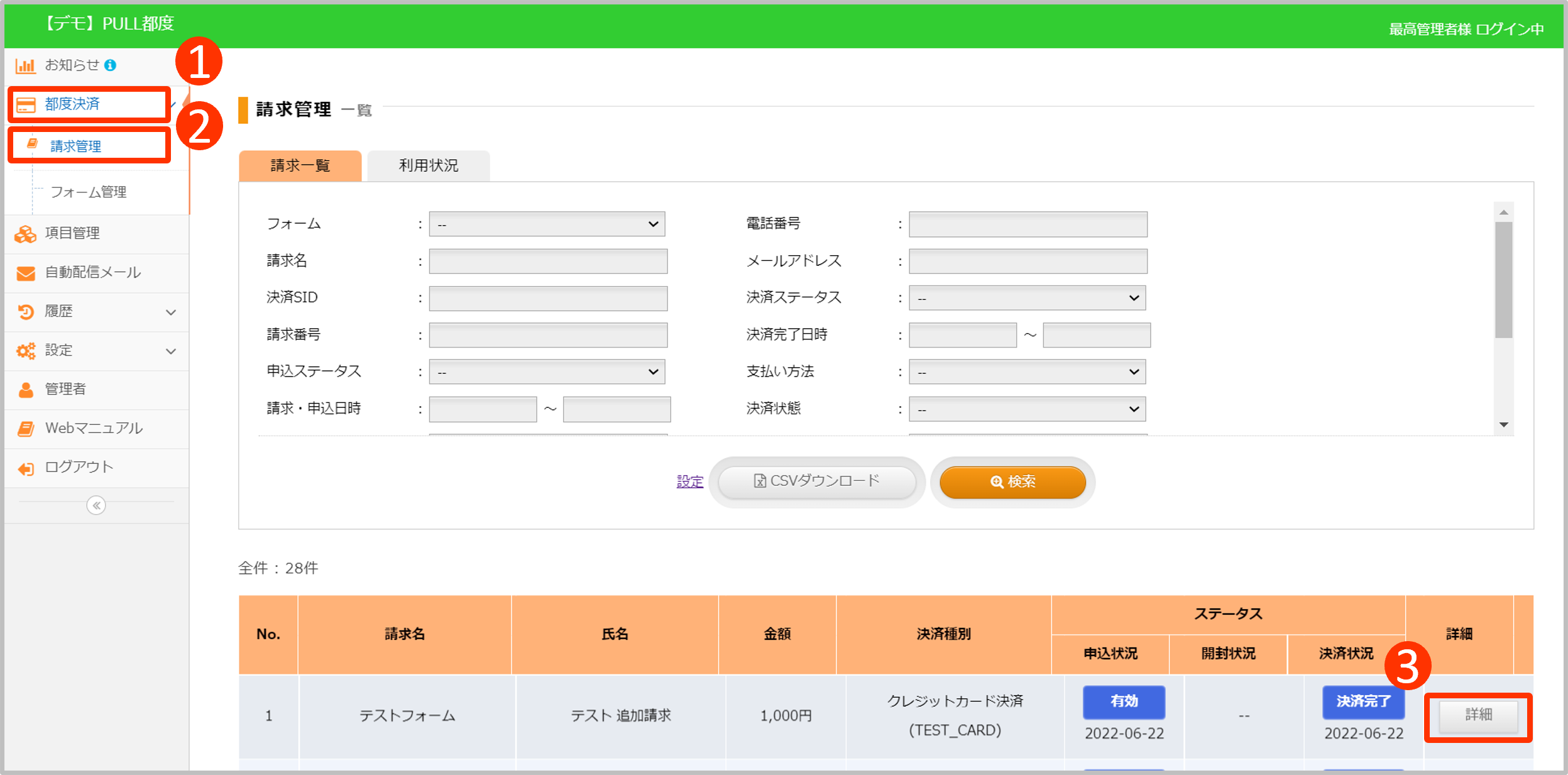Click the 請求名 text input field

(548, 261)
